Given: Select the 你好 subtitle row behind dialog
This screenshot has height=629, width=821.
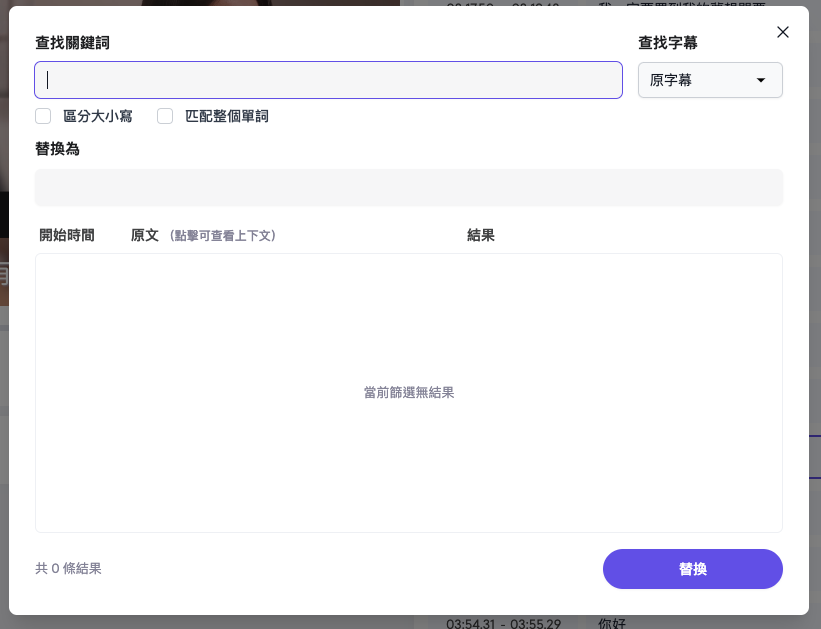Looking at the screenshot, I should tap(611, 623).
